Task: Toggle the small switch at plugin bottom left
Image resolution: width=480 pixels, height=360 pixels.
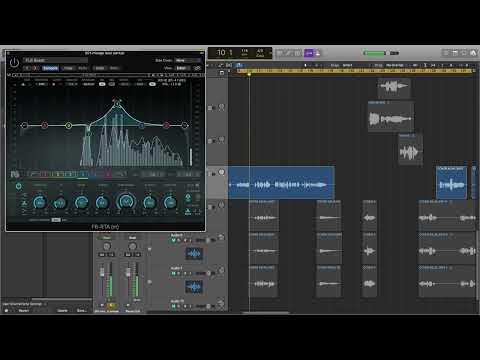Action: [x=56, y=220]
